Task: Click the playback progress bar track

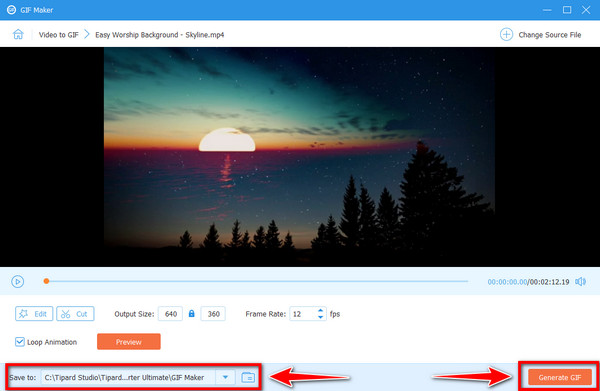Action: [x=256, y=281]
